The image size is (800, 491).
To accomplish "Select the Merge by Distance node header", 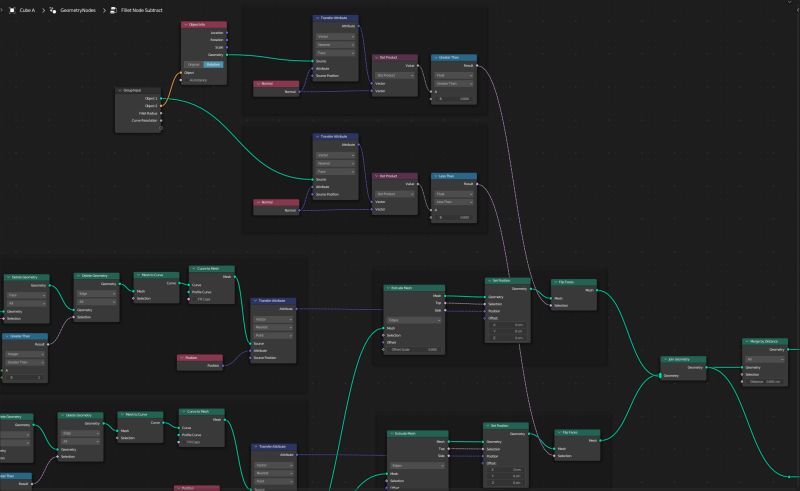I will pos(765,341).
